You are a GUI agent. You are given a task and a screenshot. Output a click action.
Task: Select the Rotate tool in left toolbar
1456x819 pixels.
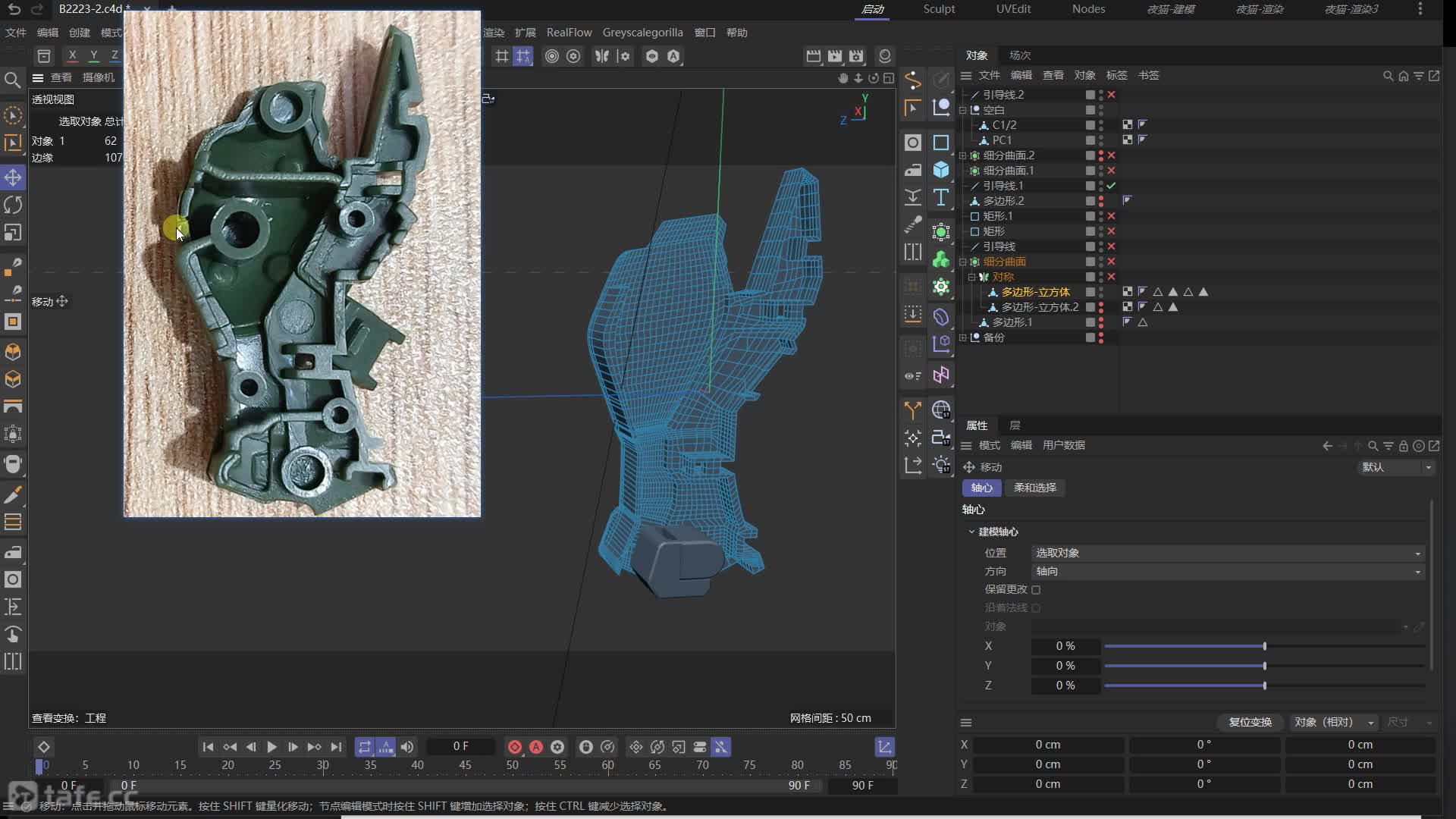click(x=13, y=205)
